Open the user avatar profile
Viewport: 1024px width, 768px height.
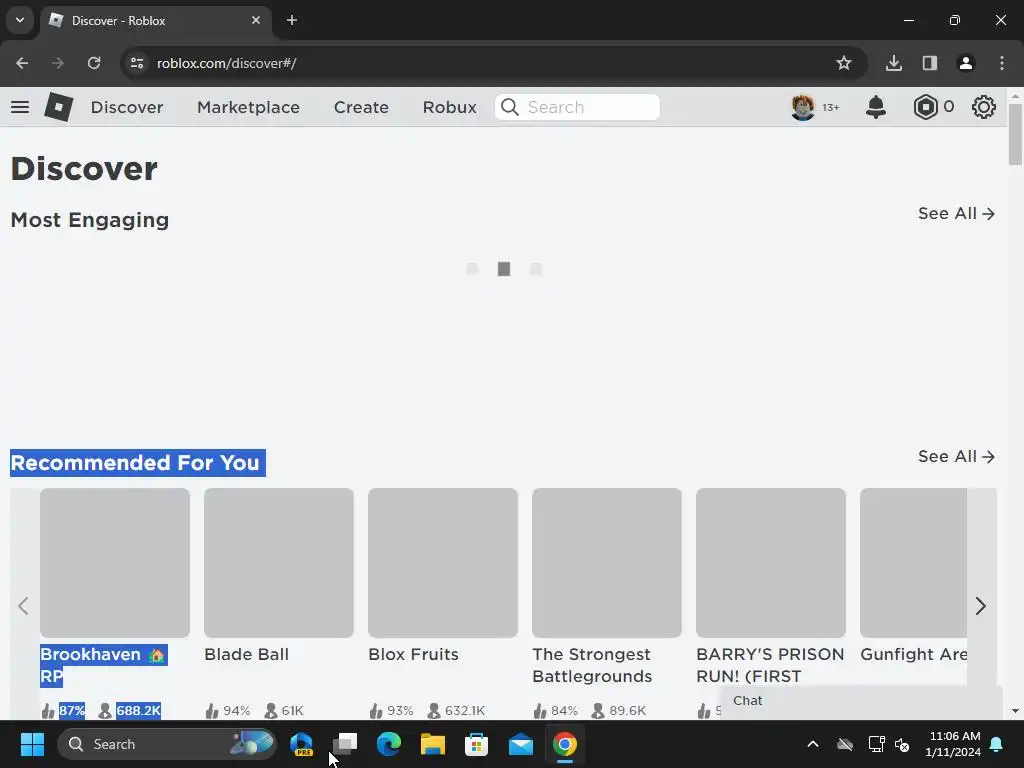pyautogui.click(x=803, y=107)
